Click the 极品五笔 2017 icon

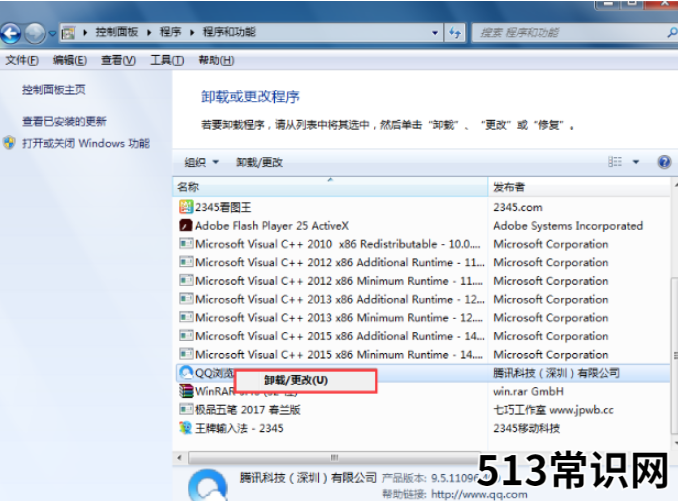(186, 409)
